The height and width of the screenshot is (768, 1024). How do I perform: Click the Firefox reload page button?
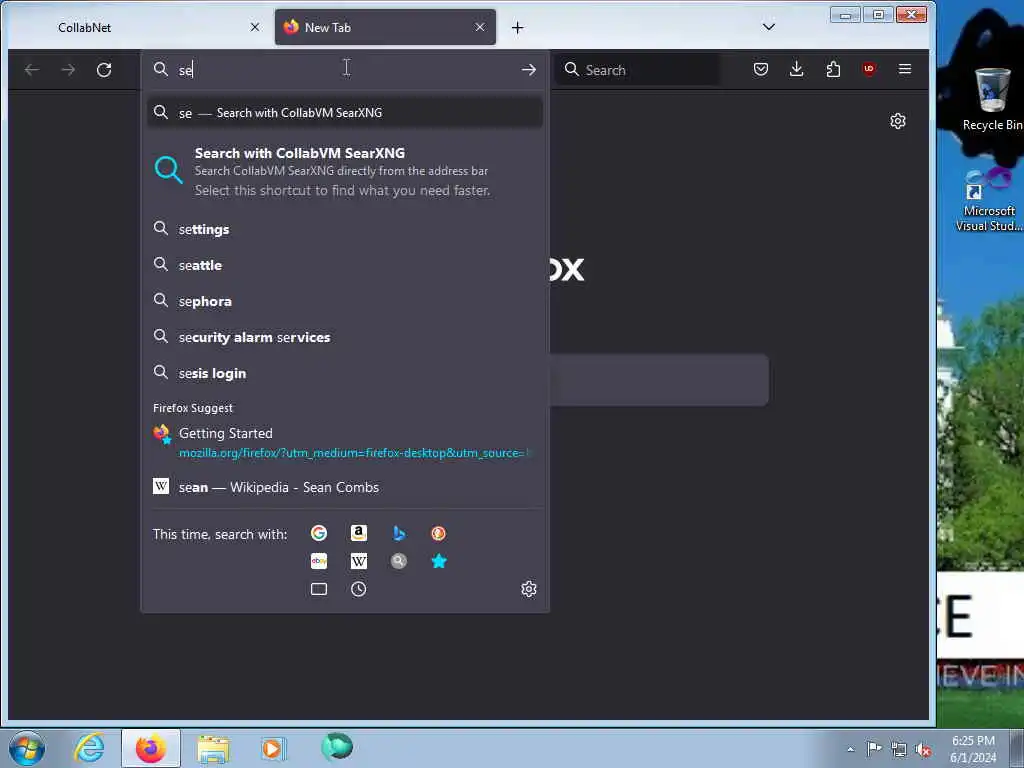coord(104,69)
